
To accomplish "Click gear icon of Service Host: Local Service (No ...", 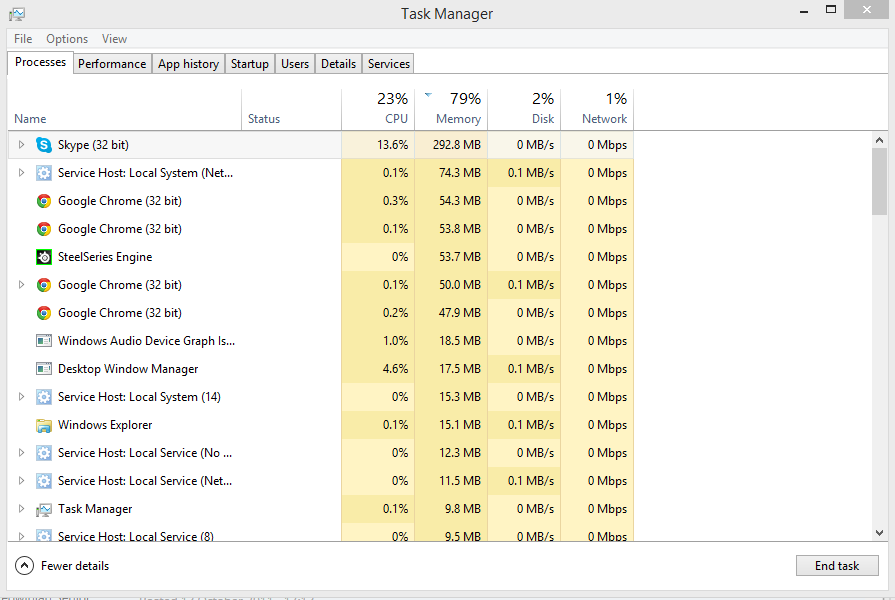I will coord(44,453).
